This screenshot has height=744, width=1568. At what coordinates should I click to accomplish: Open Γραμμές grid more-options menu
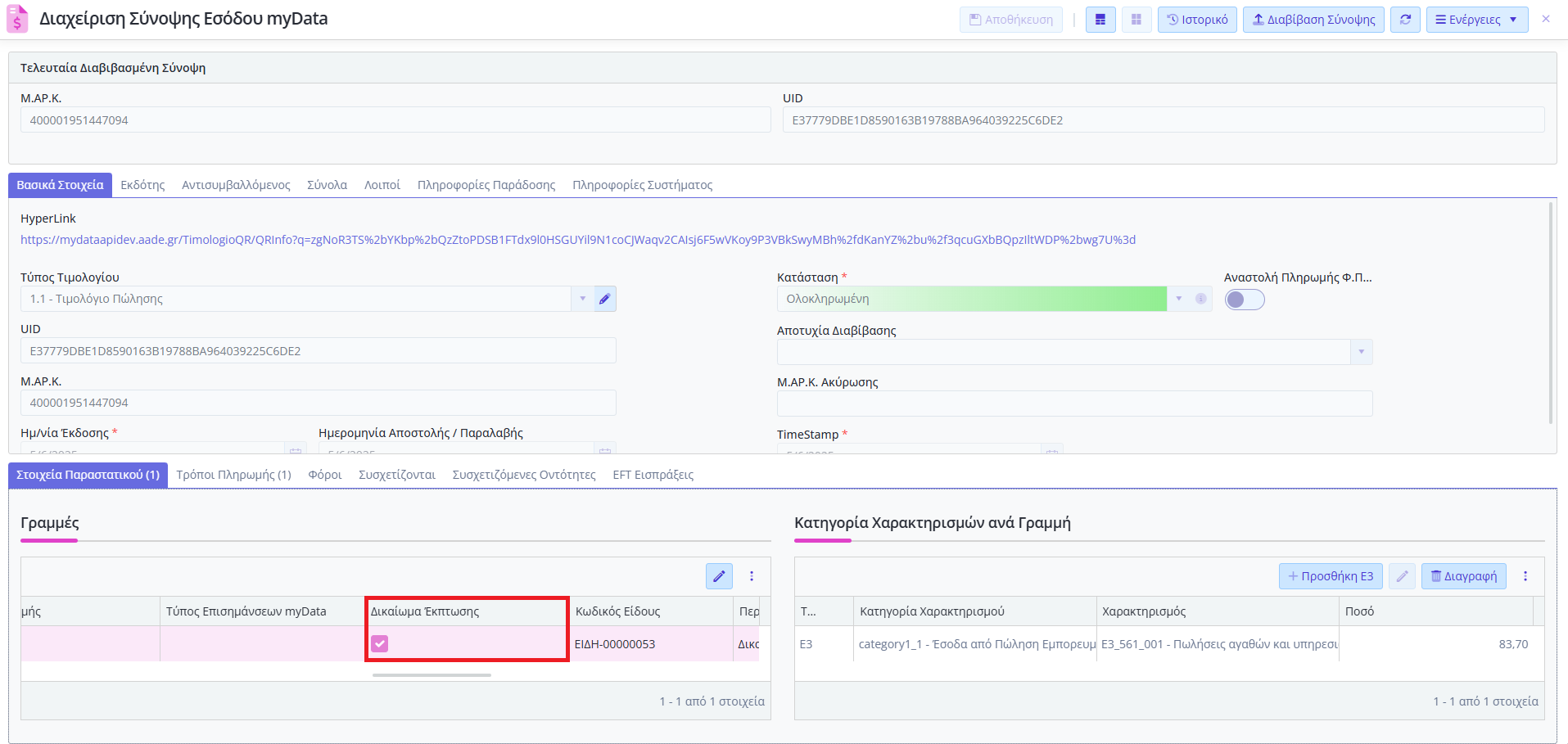[x=752, y=576]
